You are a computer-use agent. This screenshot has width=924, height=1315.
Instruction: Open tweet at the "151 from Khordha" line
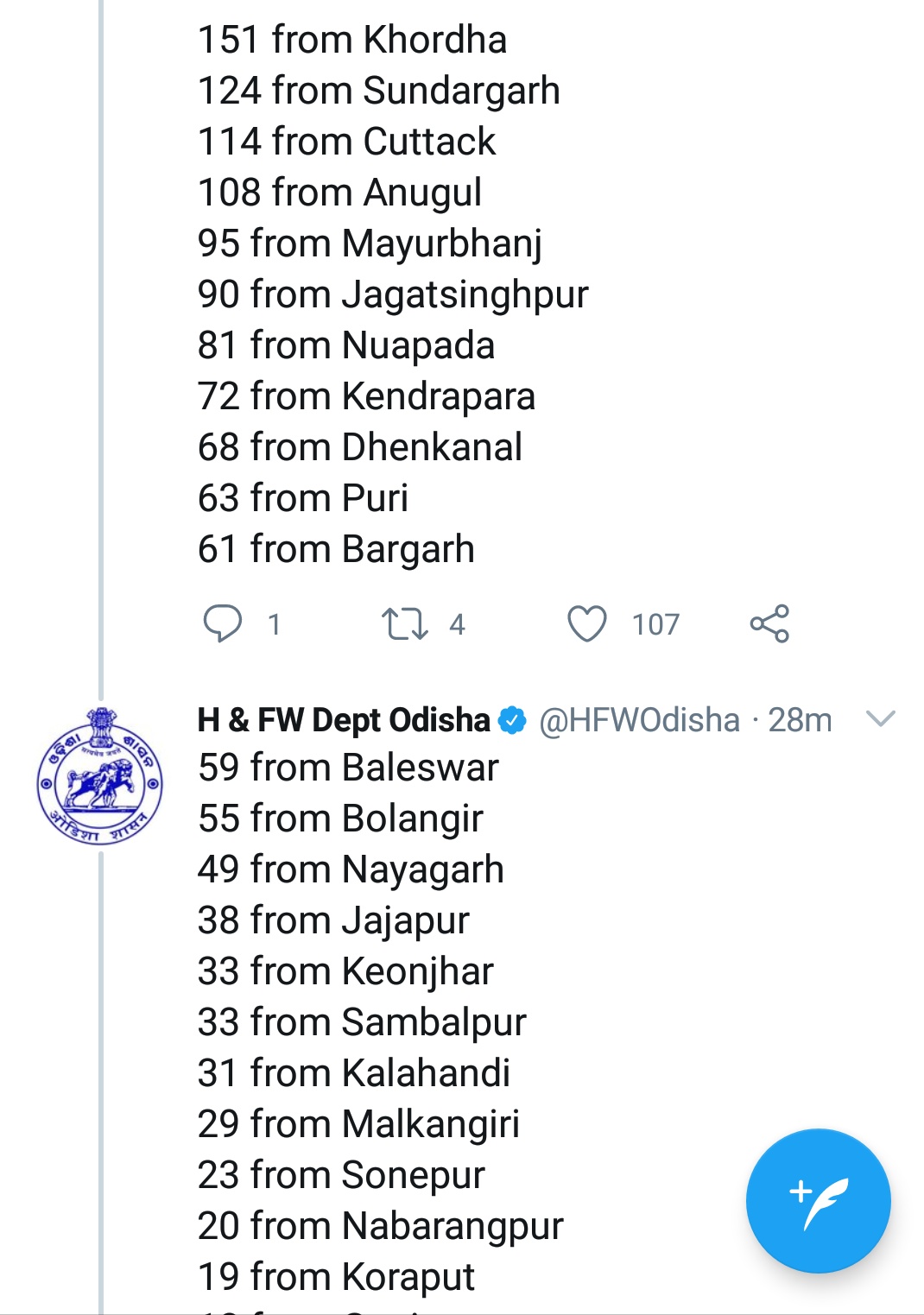point(352,40)
